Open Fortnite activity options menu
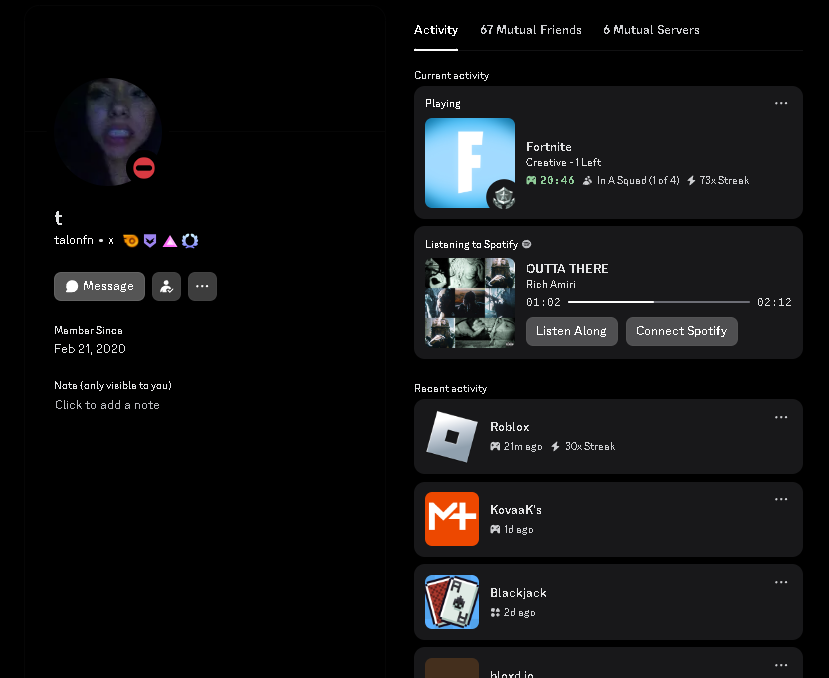 pyautogui.click(x=781, y=103)
